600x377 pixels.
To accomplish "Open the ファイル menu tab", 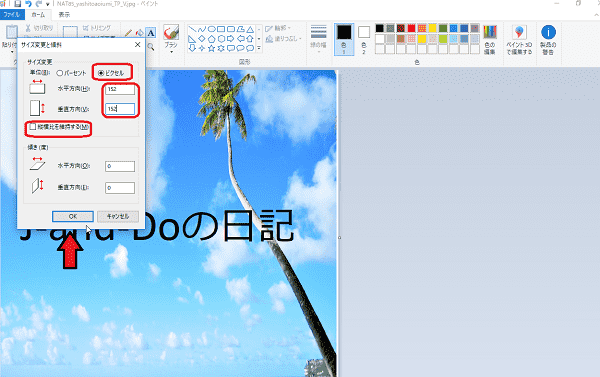I will pyautogui.click(x=12, y=15).
